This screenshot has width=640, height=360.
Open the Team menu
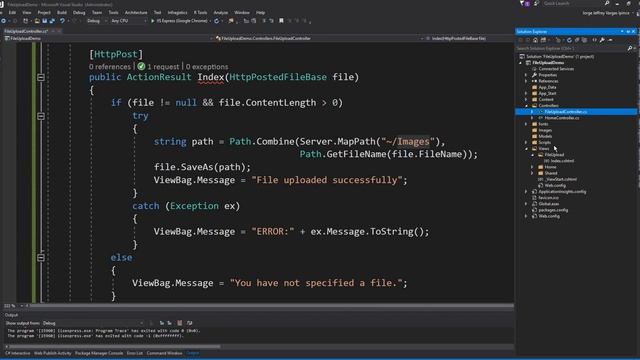97,13
